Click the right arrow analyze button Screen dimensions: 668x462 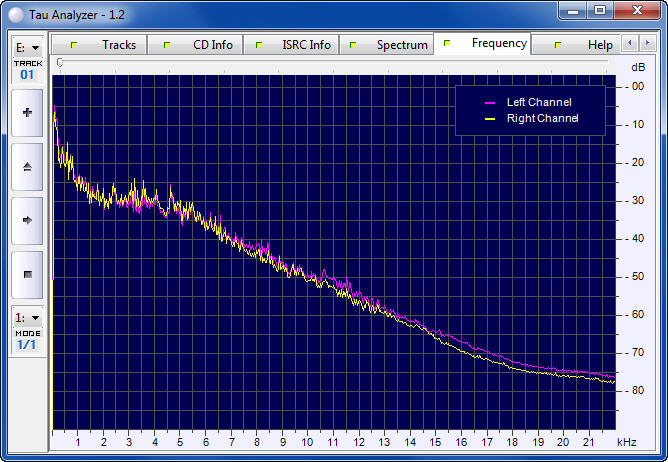point(27,220)
